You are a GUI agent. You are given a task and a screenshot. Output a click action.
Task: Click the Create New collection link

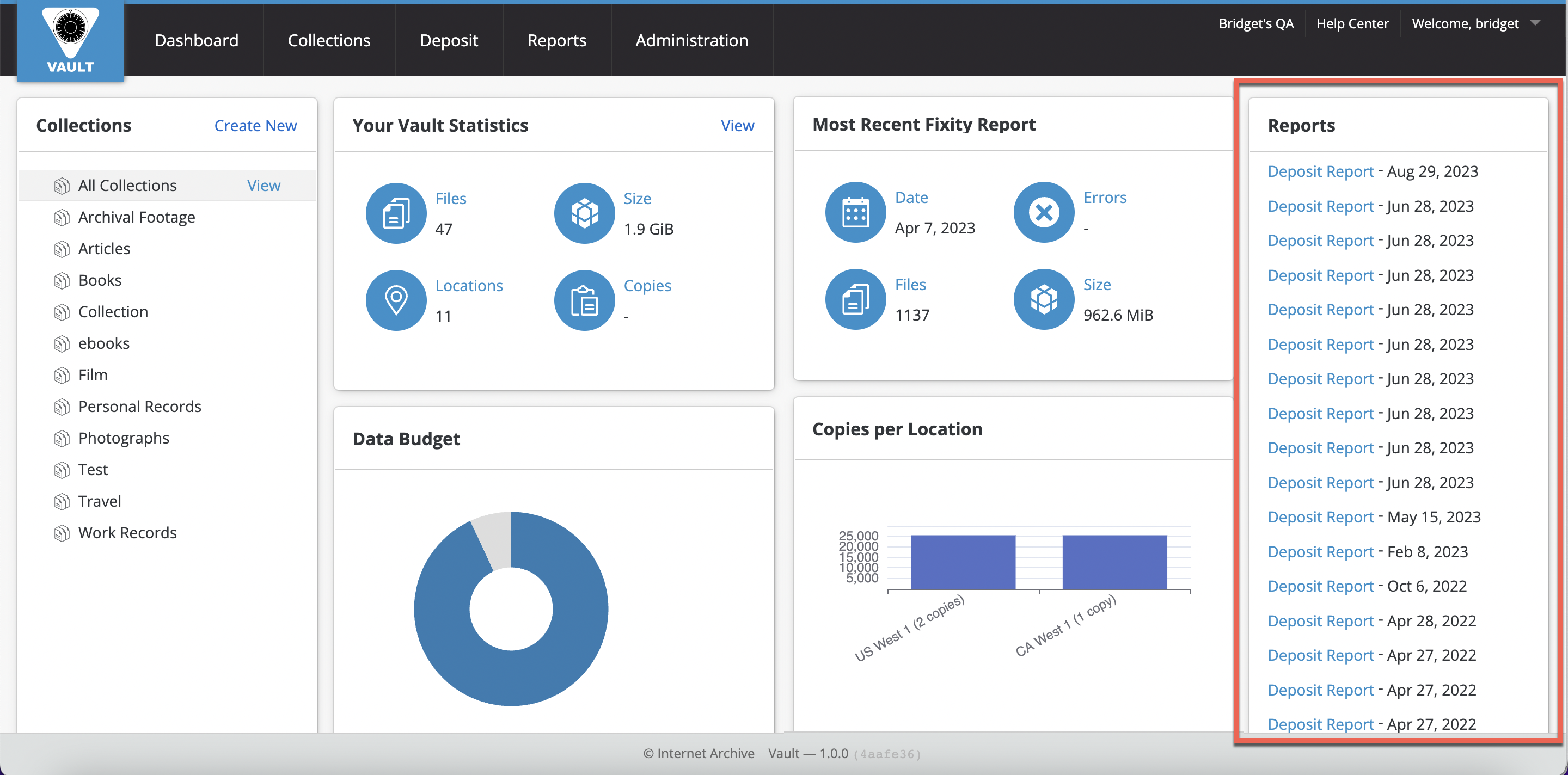coord(255,125)
